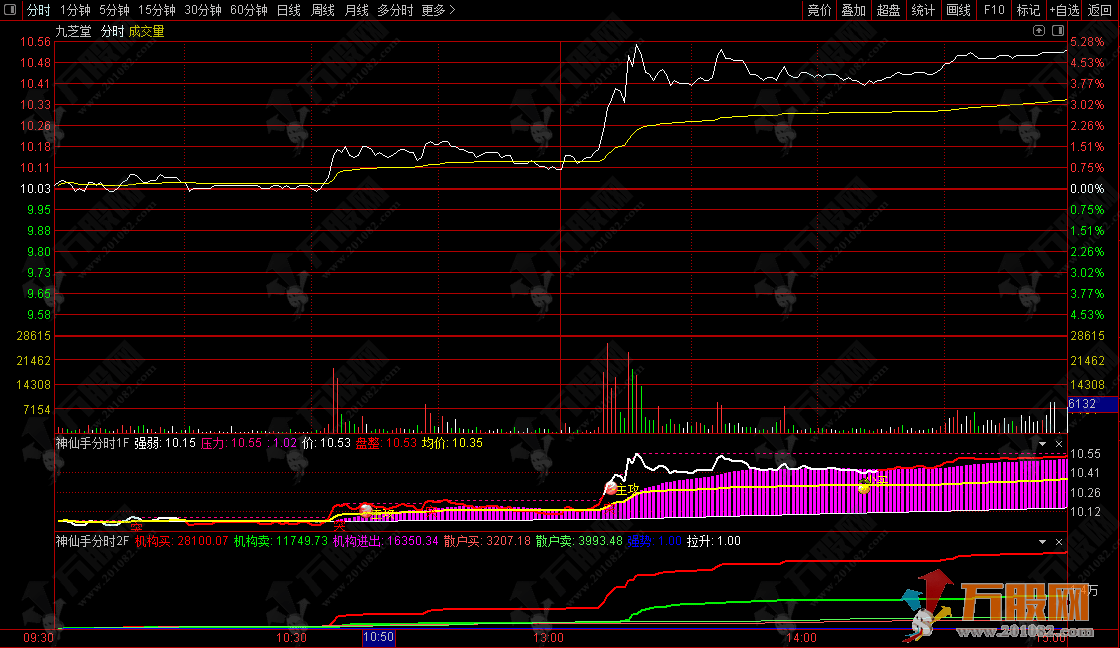The height and width of the screenshot is (648, 1120).
Task: Close the 神仙手分时2F indicator panel
Action: tap(1060, 541)
